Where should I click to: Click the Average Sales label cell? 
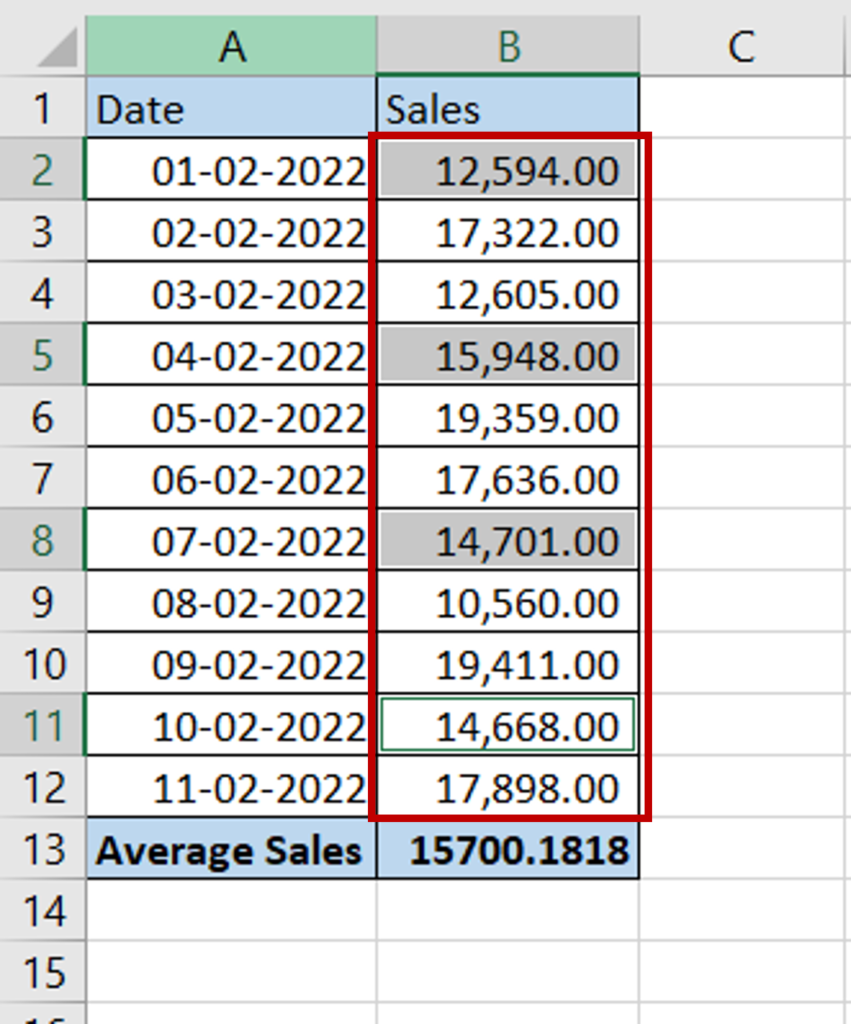(231, 849)
